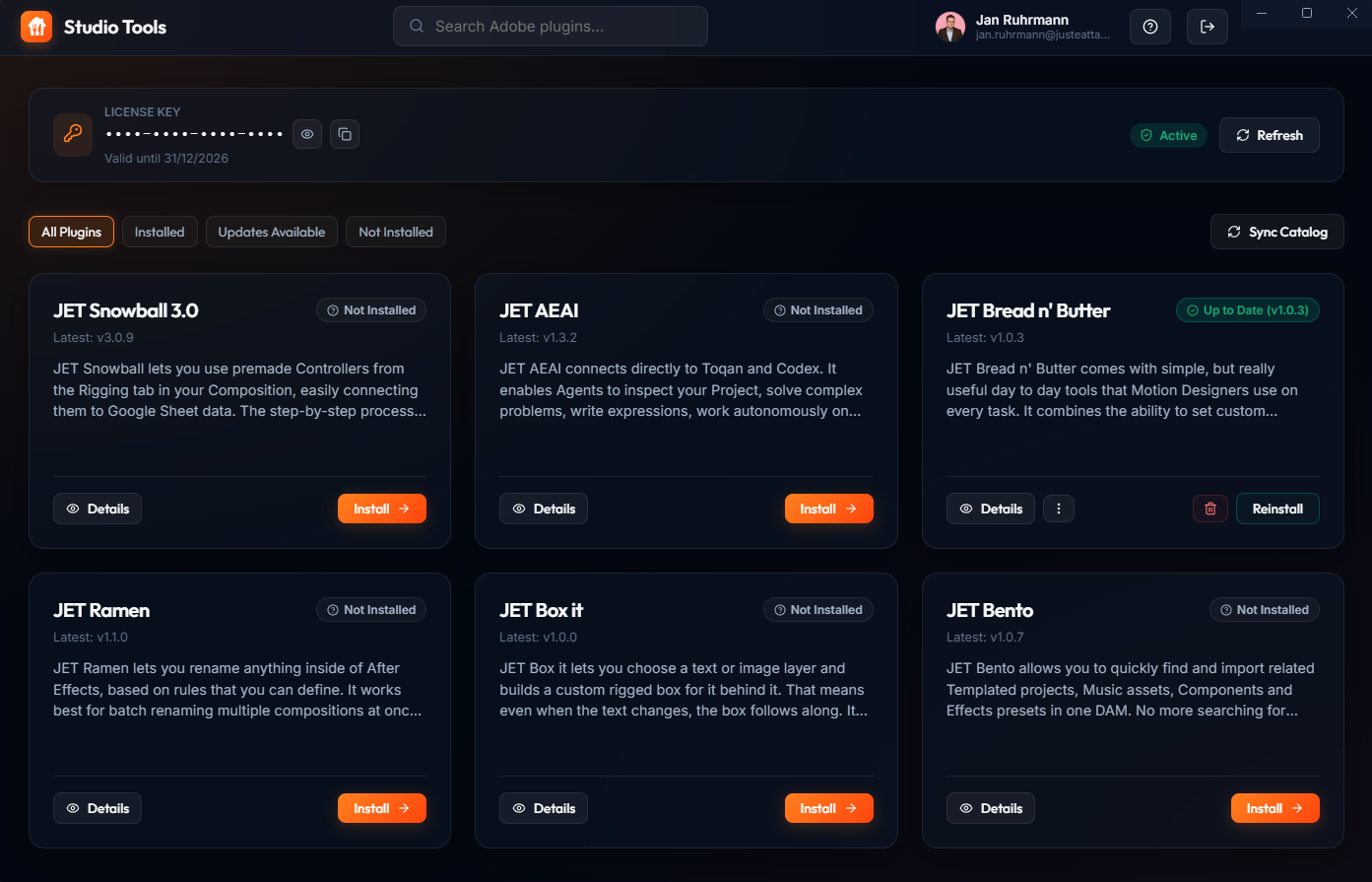The width and height of the screenshot is (1372, 882).
Task: Reinstall JET Bread n' Butter
Action: (1277, 509)
